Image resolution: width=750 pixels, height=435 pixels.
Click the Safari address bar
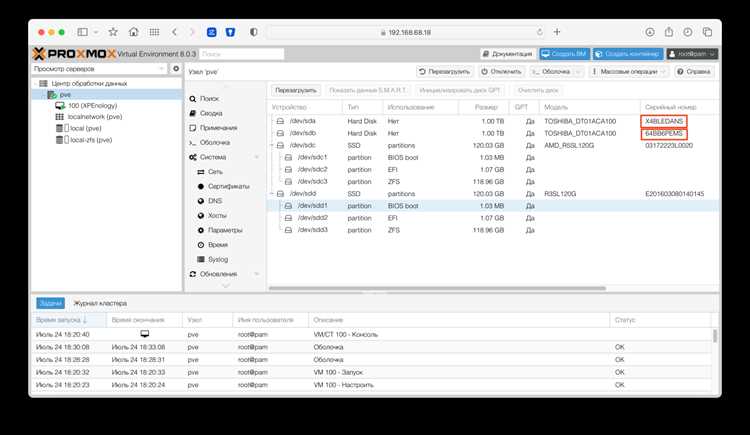pyautogui.click(x=406, y=32)
